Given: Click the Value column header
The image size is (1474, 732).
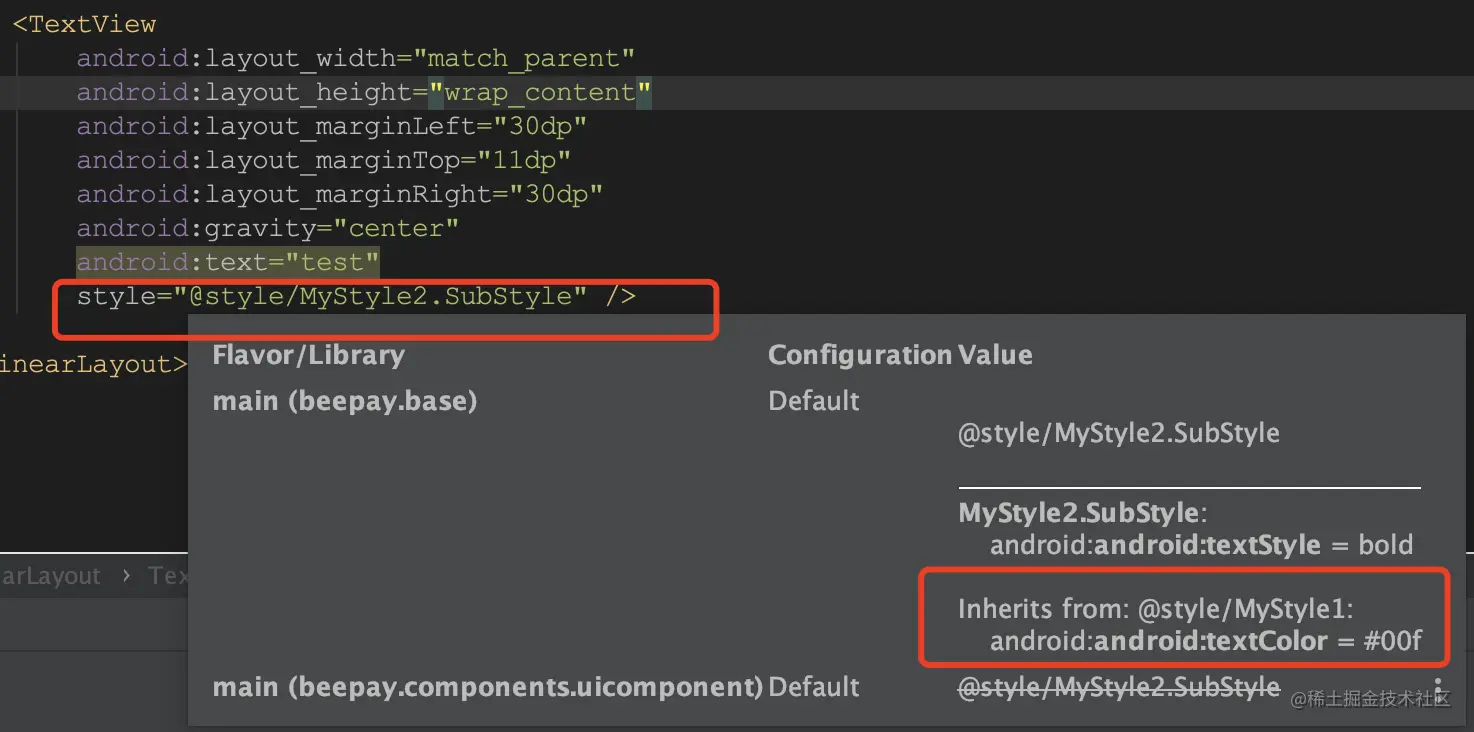Looking at the screenshot, I should [x=995, y=355].
